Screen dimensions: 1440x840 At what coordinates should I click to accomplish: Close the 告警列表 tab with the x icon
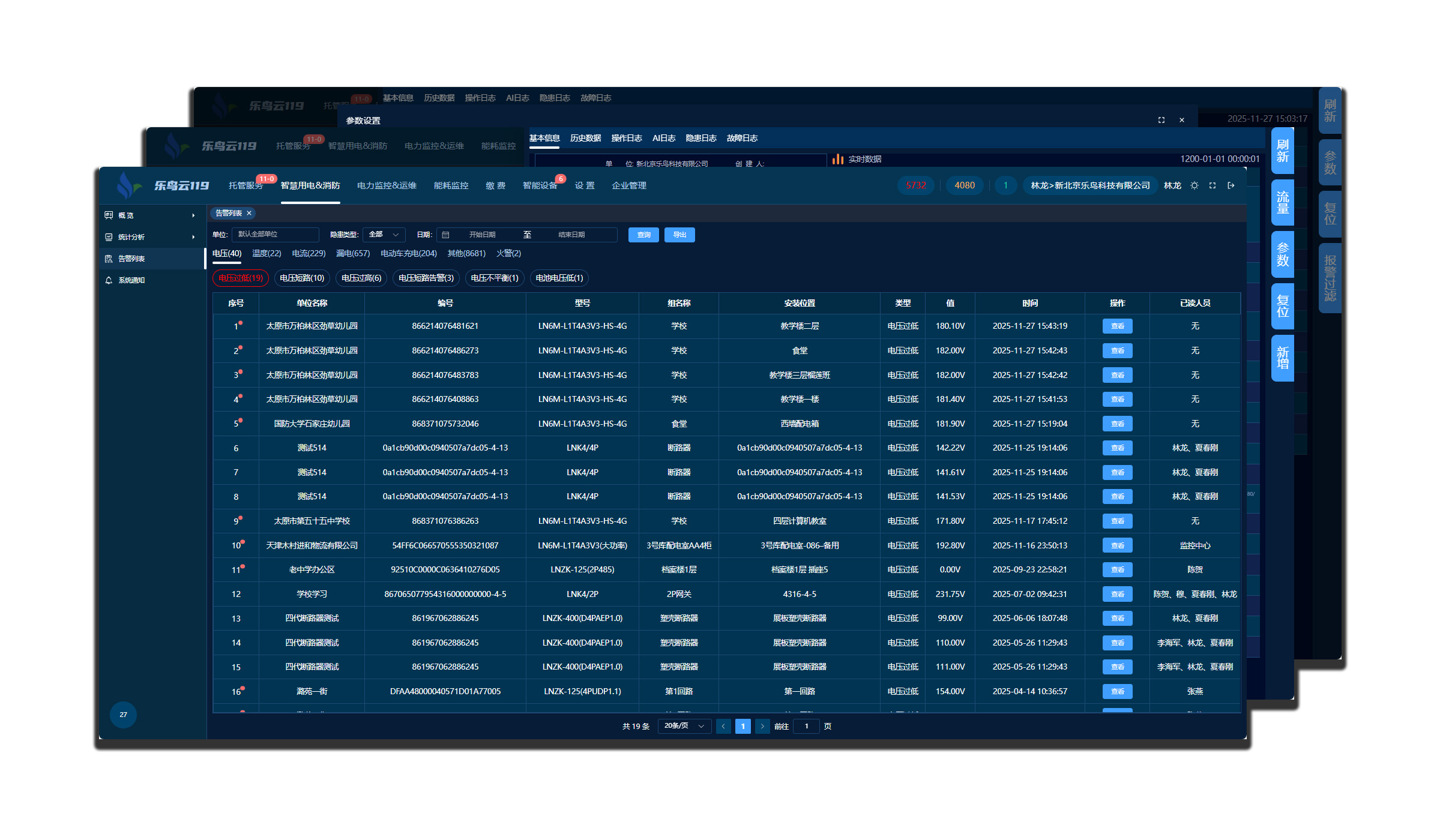click(249, 213)
